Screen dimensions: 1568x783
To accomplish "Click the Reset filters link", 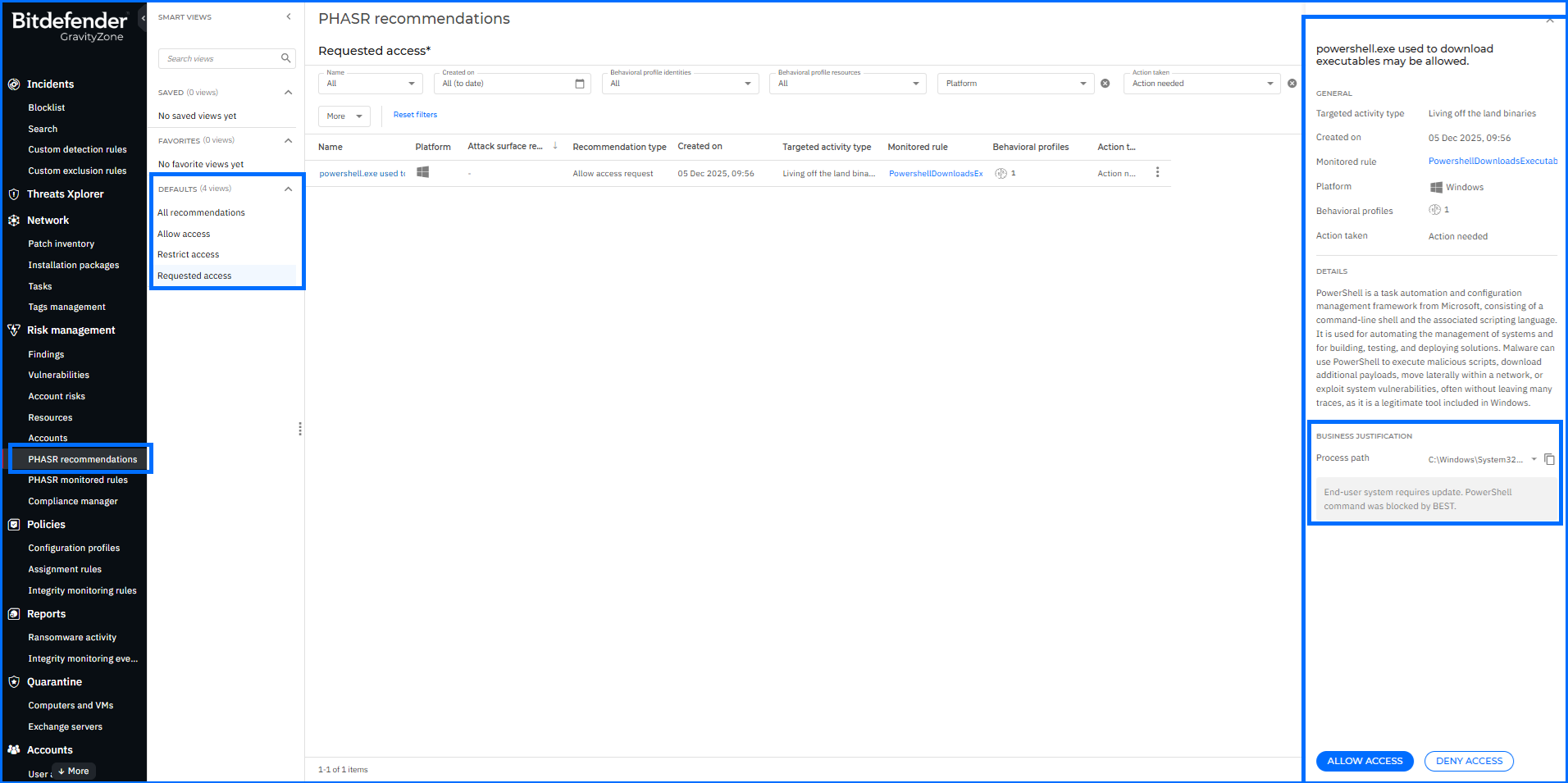I will 415,115.
